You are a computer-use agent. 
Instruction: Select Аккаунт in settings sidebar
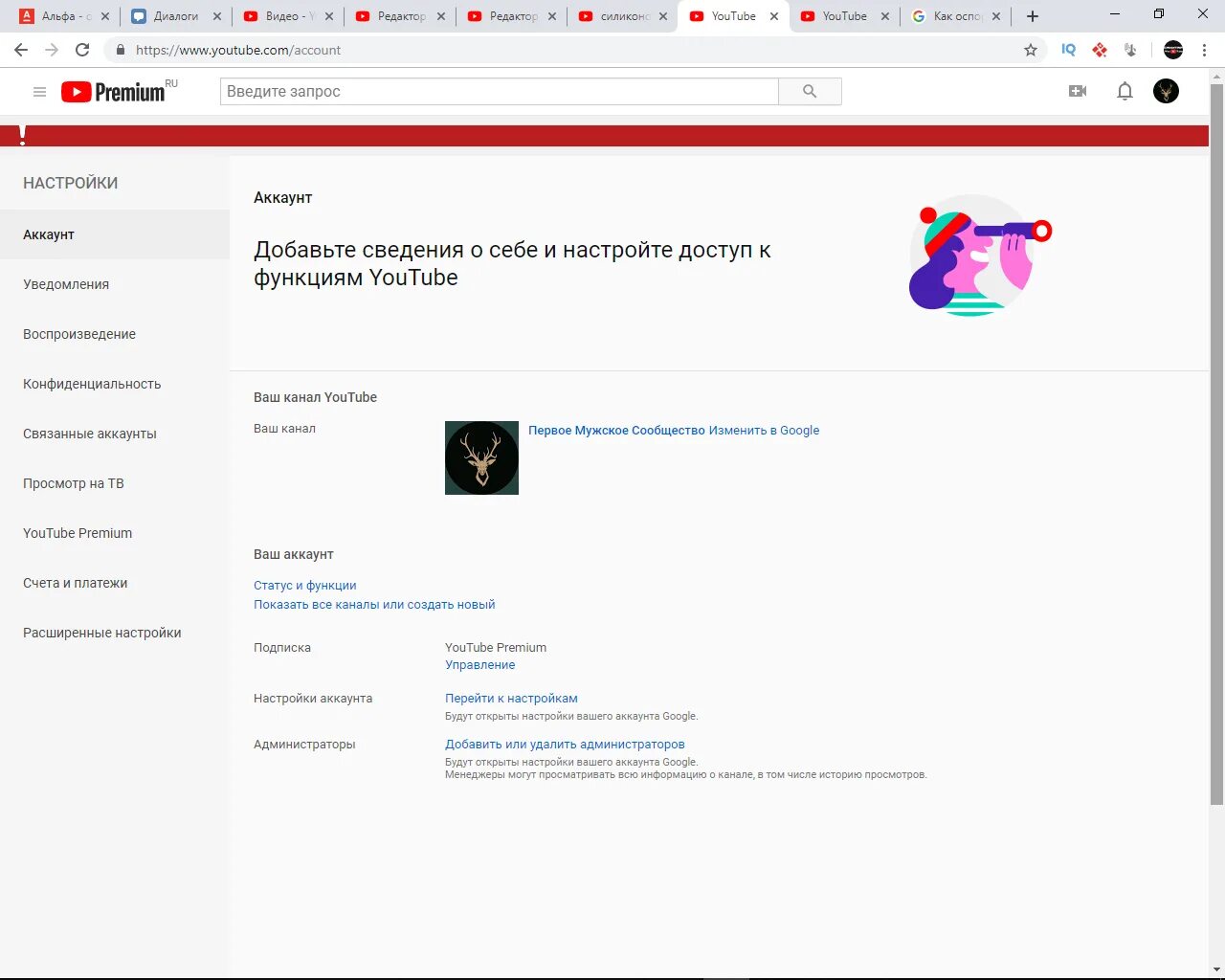click(115, 234)
